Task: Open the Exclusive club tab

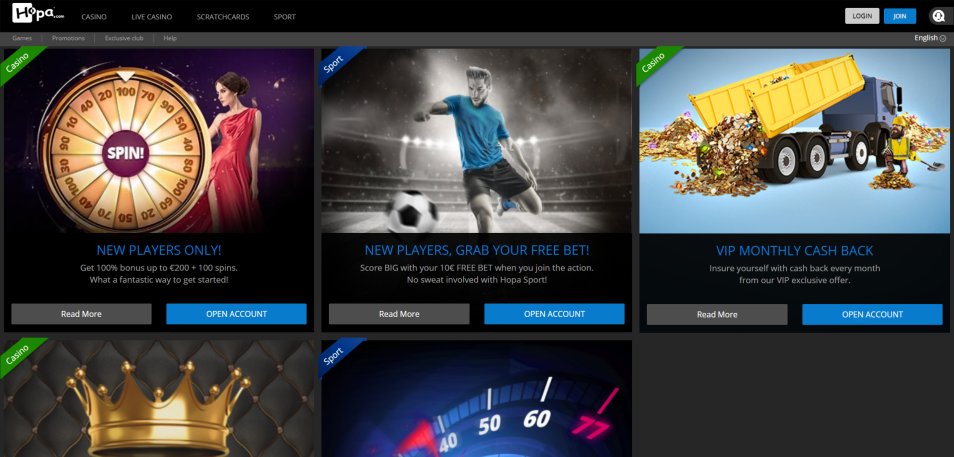Action: tap(124, 38)
